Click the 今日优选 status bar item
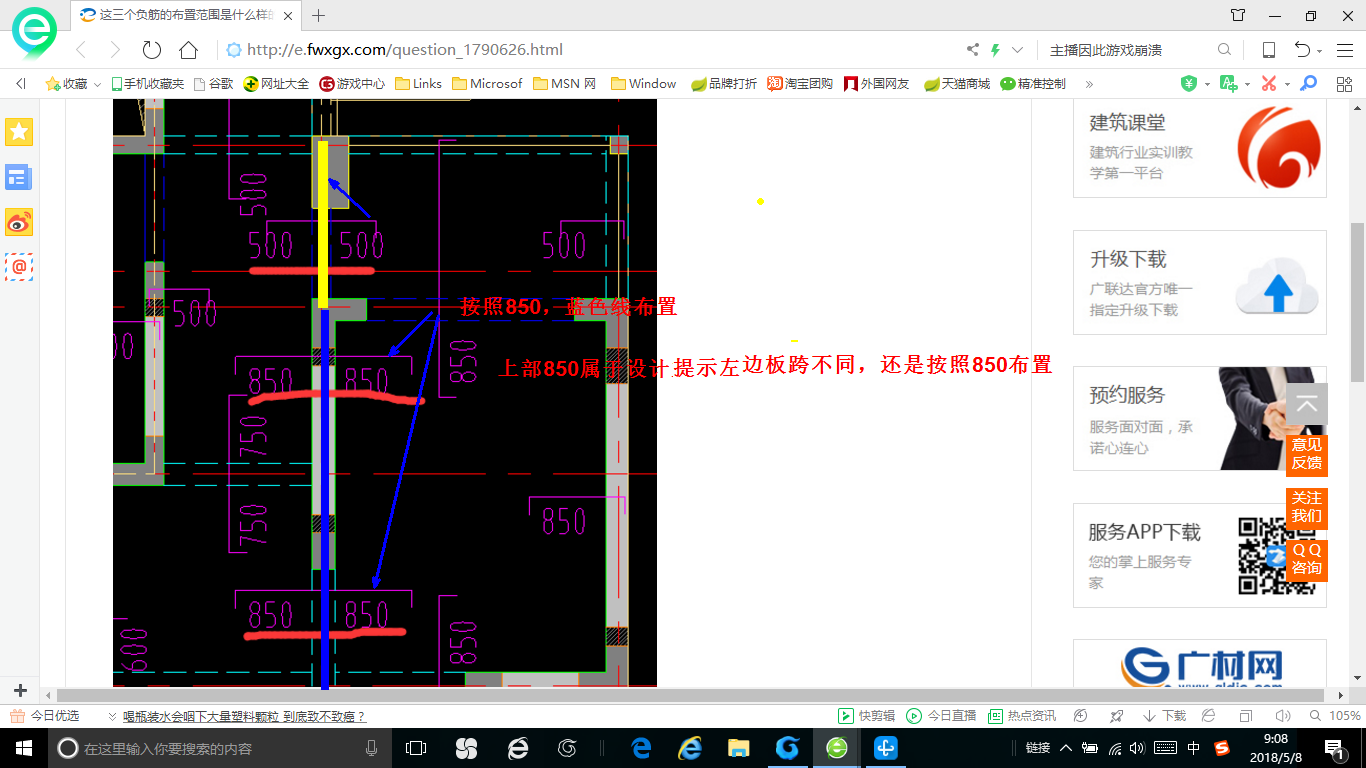Image resolution: width=1366 pixels, height=768 pixels. pyautogui.click(x=45, y=716)
